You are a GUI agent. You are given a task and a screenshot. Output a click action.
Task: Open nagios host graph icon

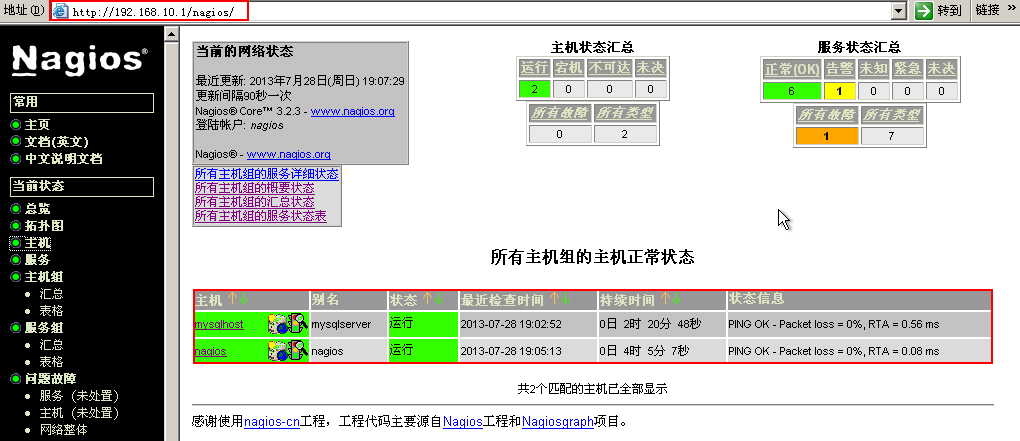point(278,351)
